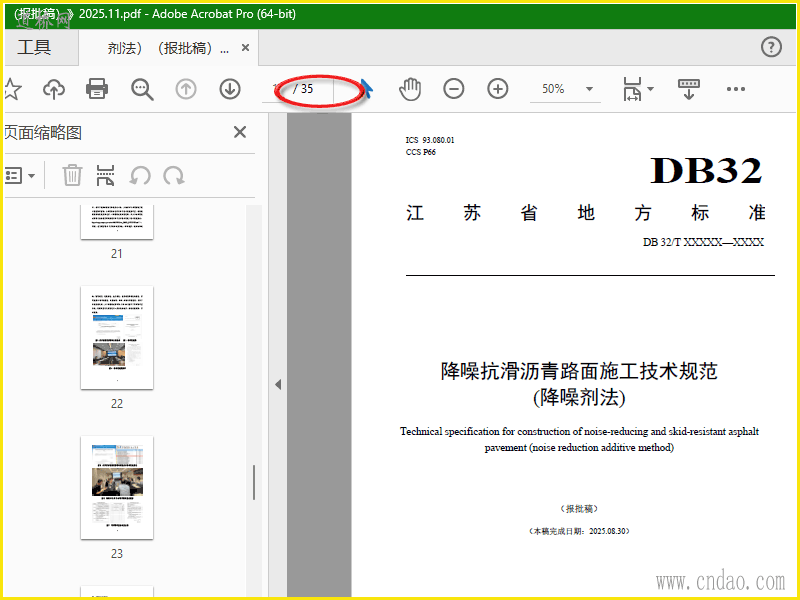This screenshot has width=800, height=600.
Task: Show more tools via ellipsis icon
Action: [736, 89]
